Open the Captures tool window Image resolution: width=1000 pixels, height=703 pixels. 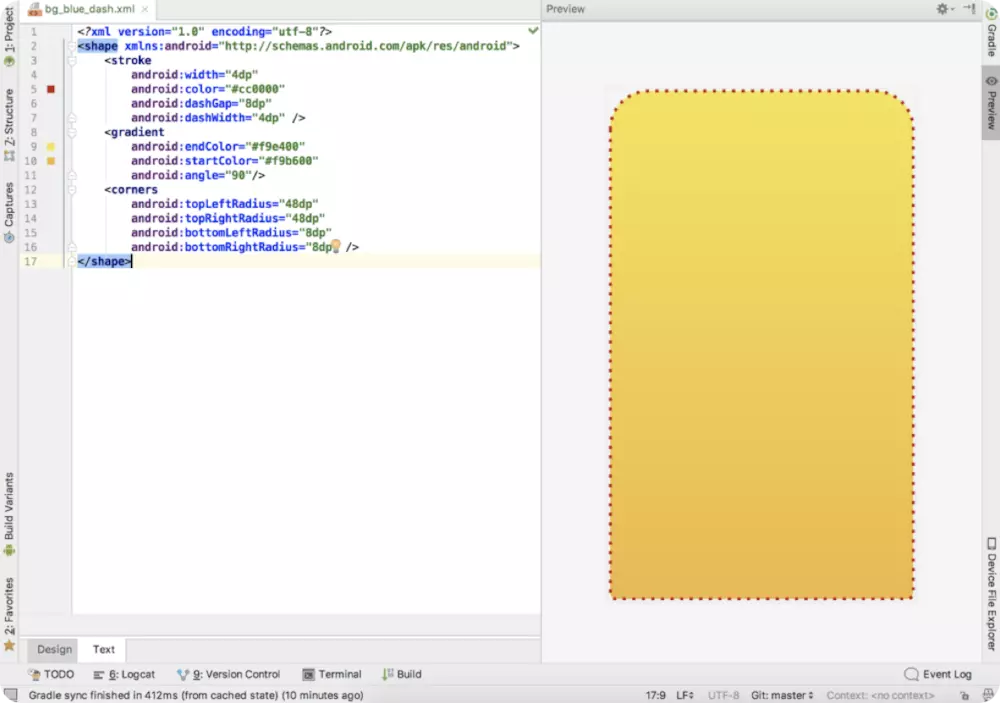pyautogui.click(x=9, y=212)
